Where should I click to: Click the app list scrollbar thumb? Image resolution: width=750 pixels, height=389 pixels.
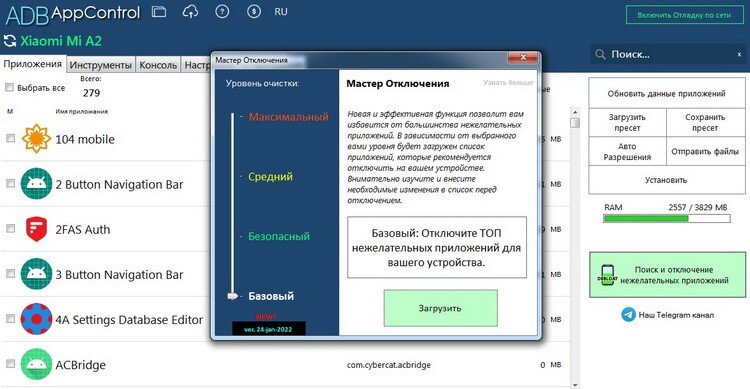[x=575, y=123]
